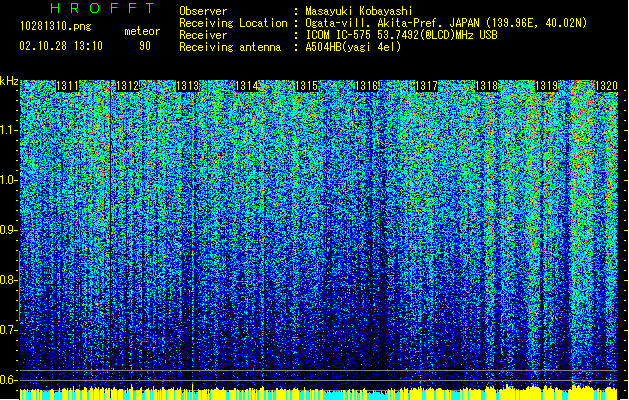Click the 1318 time marker
Screen dimensions: 629x400
point(486,86)
